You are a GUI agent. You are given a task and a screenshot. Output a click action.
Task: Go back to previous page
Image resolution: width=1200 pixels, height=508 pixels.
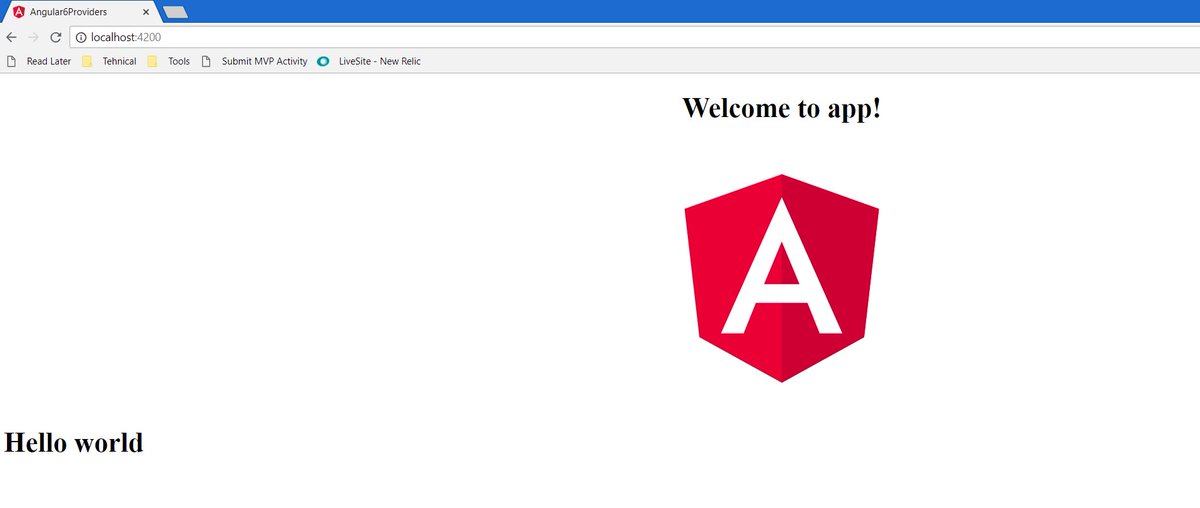click(x=11, y=37)
